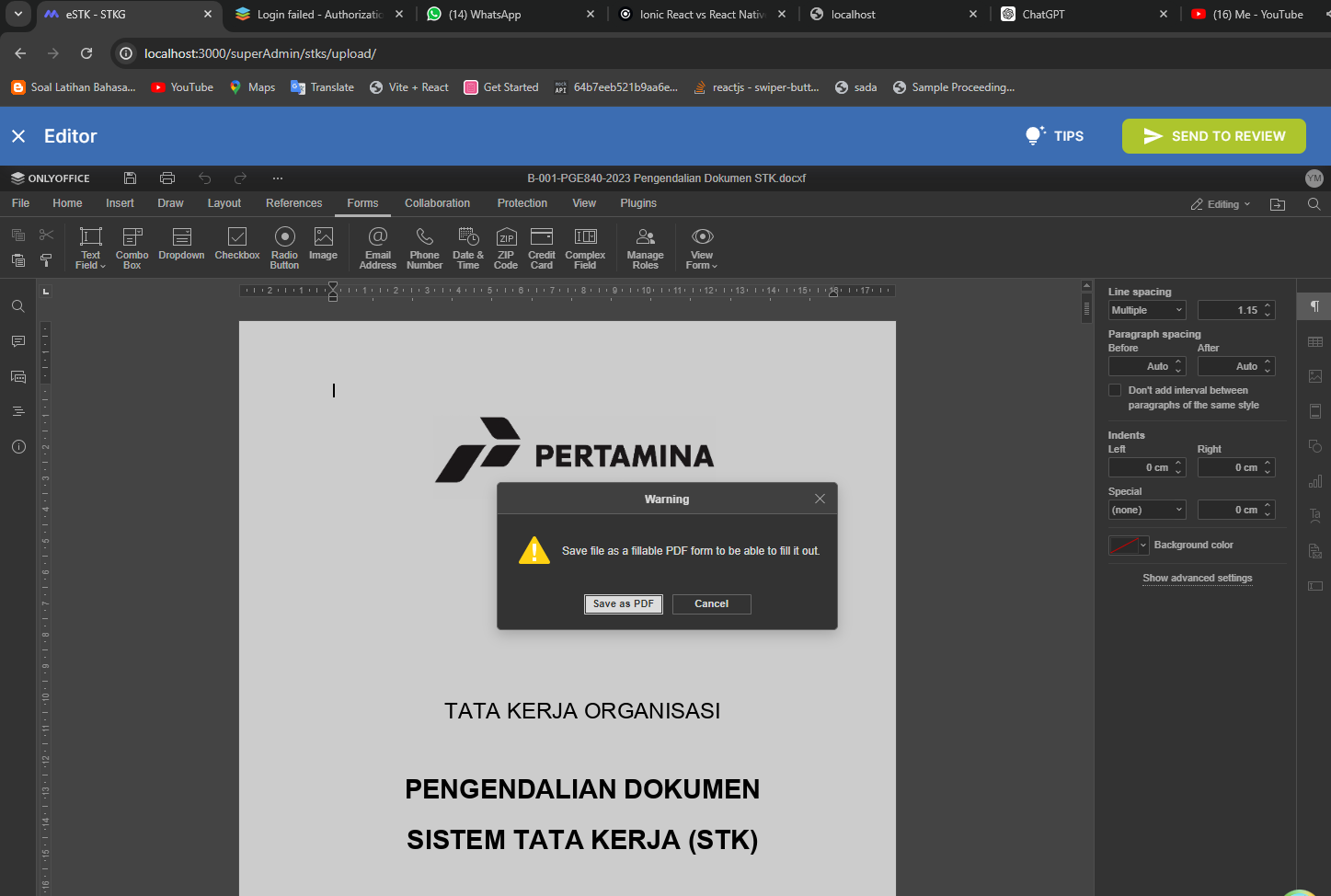Open the File menu
This screenshot has height=896, width=1331.
coord(20,203)
